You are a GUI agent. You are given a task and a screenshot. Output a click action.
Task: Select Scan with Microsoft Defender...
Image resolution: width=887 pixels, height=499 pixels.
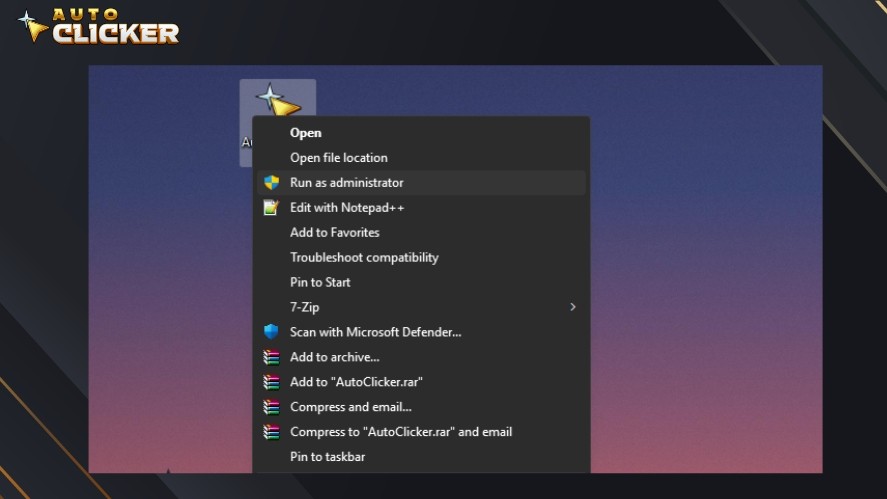pyautogui.click(x=421, y=332)
